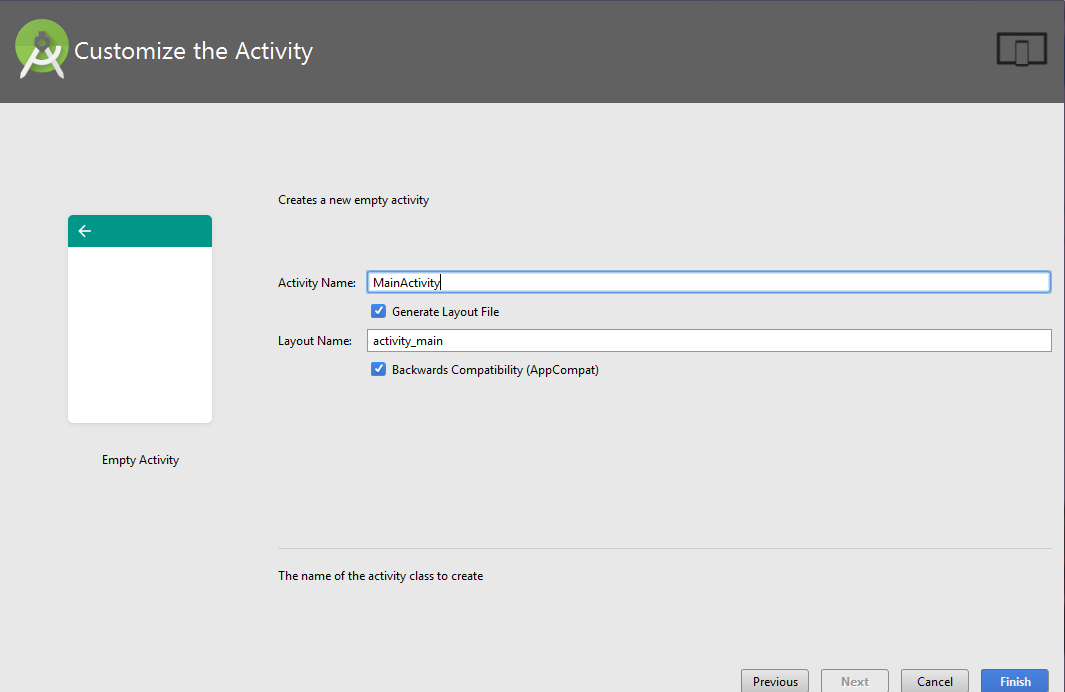Uncheck Backwards Compatibility (AppCompat) checkbox
The height and width of the screenshot is (692, 1065).
378,369
